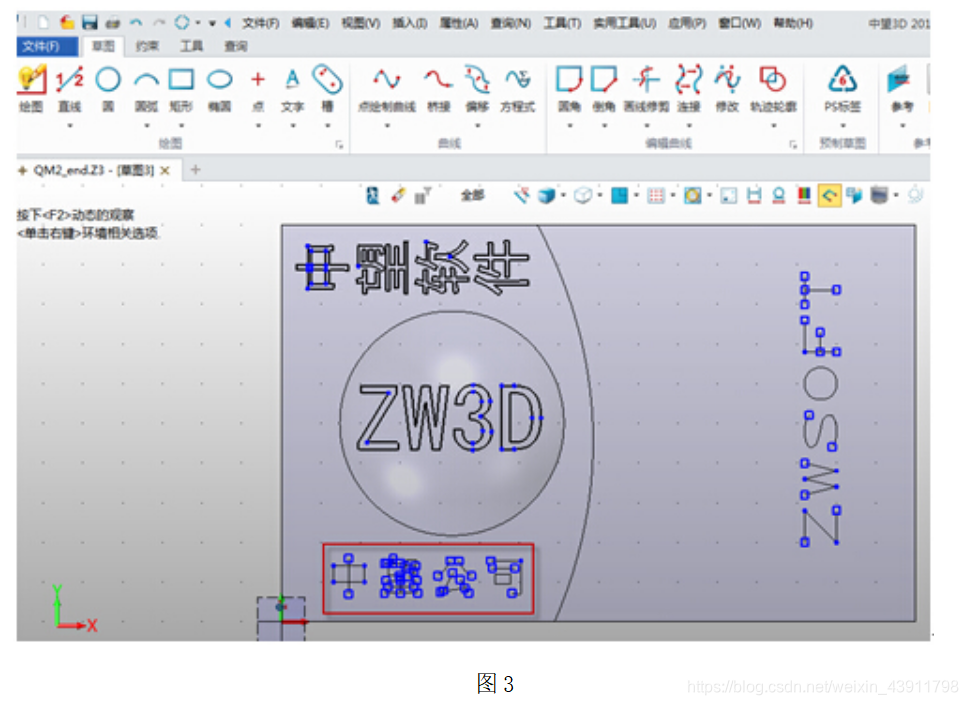Click the shaded cube display icon
The image size is (968, 705).
click(546, 196)
